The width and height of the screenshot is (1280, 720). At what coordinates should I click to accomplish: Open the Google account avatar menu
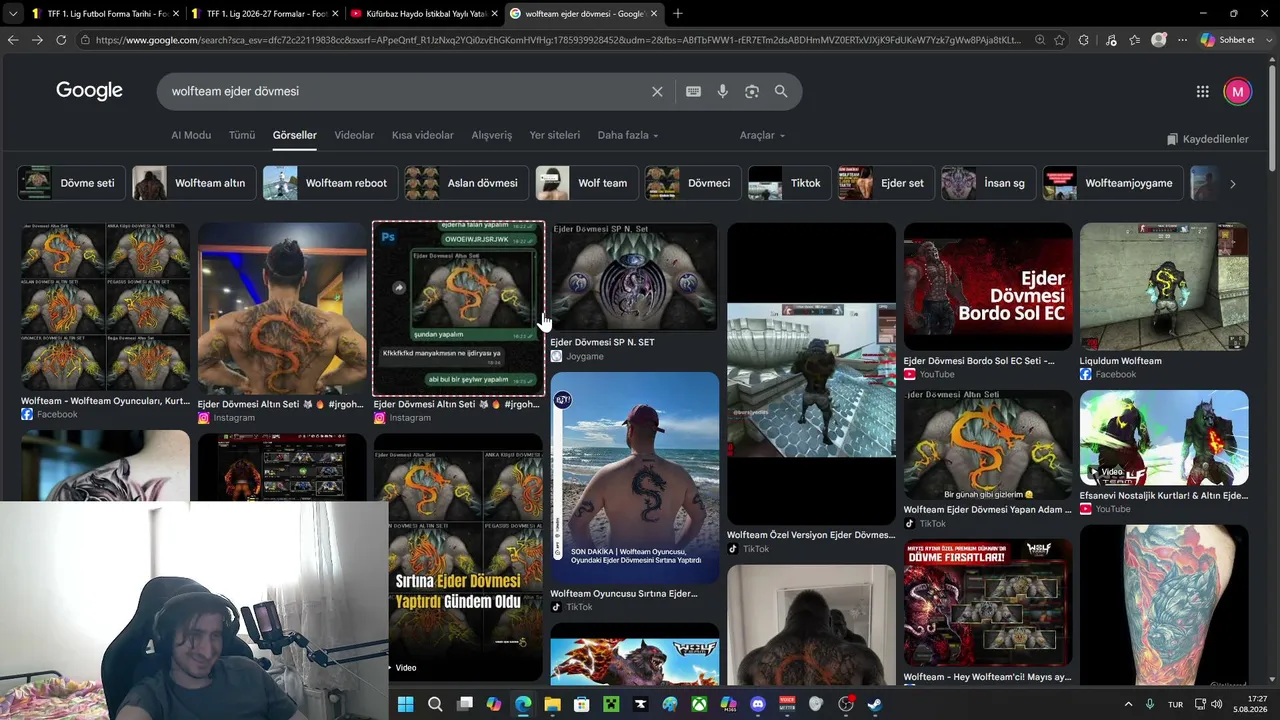(x=1237, y=91)
